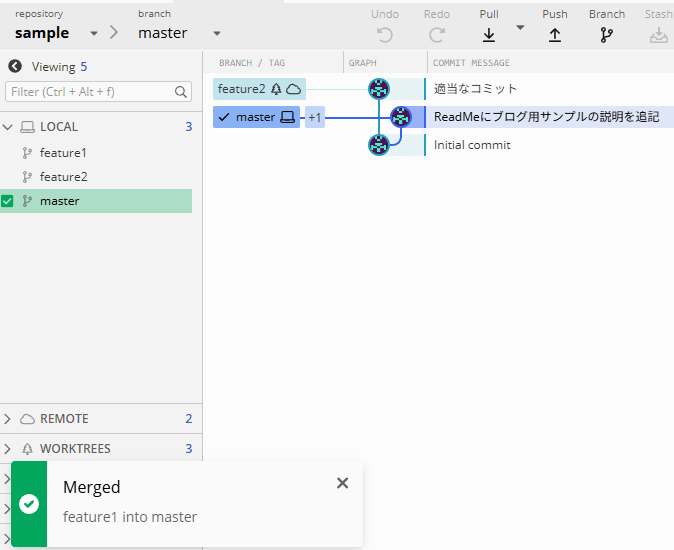Create a branch with Branch icon
Viewport: 674px width, 550px height.
pyautogui.click(x=607, y=35)
